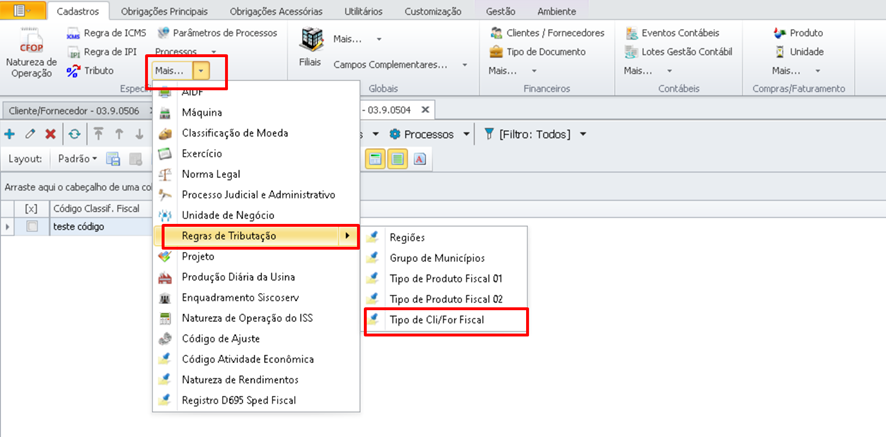Image resolution: width=886 pixels, height=437 pixels.
Task: Choose Processo Judicial e Administrativo
Action: point(259,194)
